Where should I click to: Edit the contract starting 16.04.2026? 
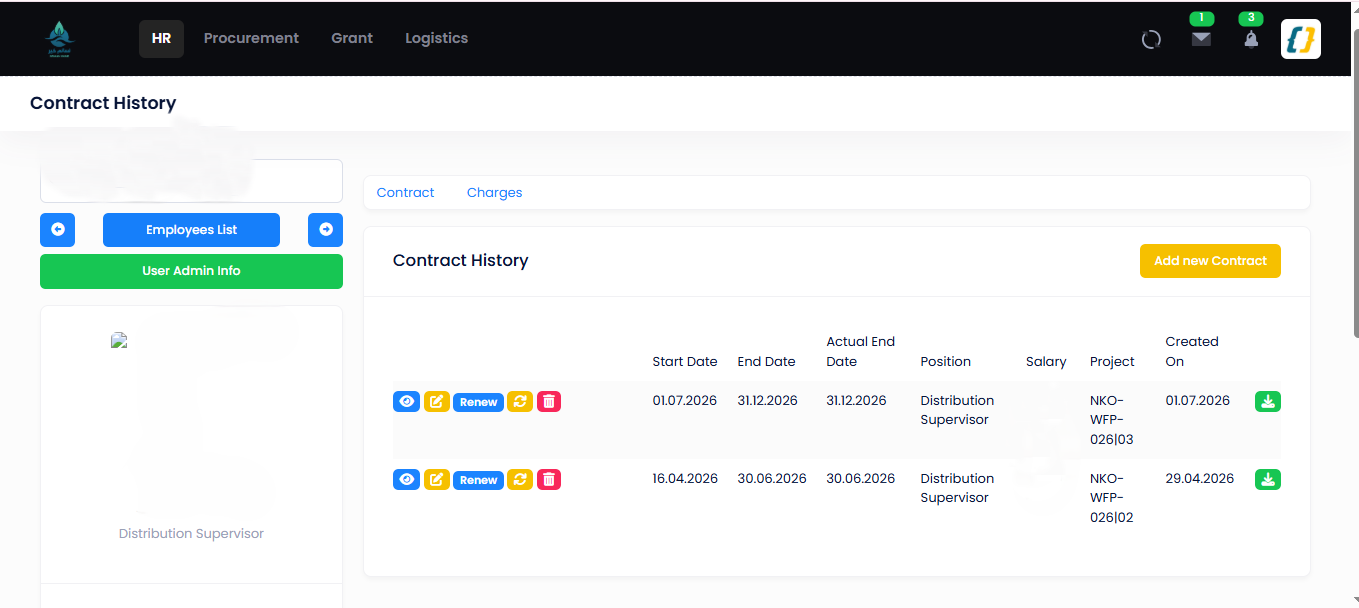click(x=437, y=479)
